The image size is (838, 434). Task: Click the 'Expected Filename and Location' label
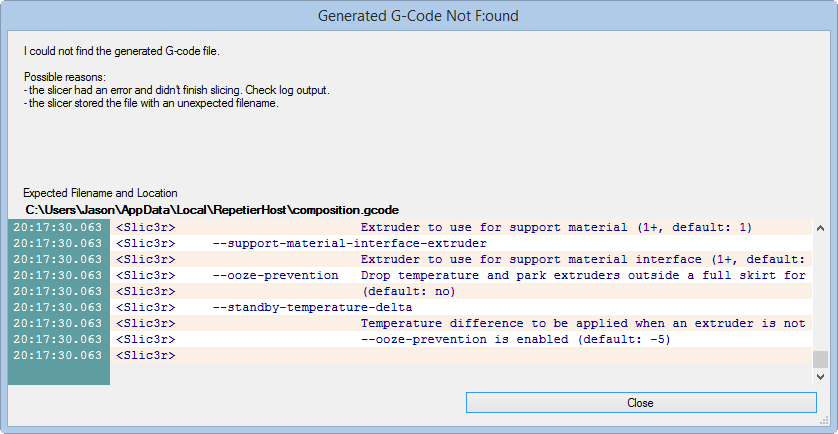click(x=100, y=192)
